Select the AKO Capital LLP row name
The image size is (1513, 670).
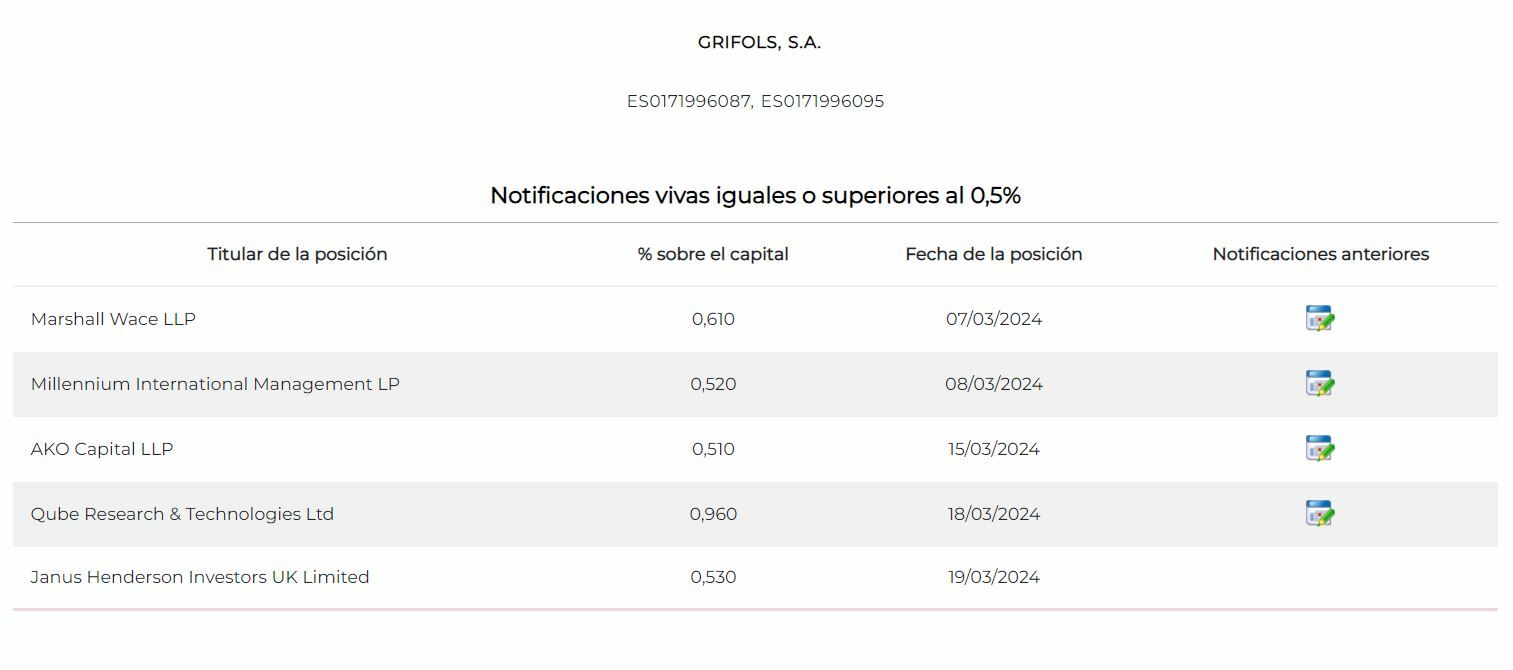click(x=102, y=449)
